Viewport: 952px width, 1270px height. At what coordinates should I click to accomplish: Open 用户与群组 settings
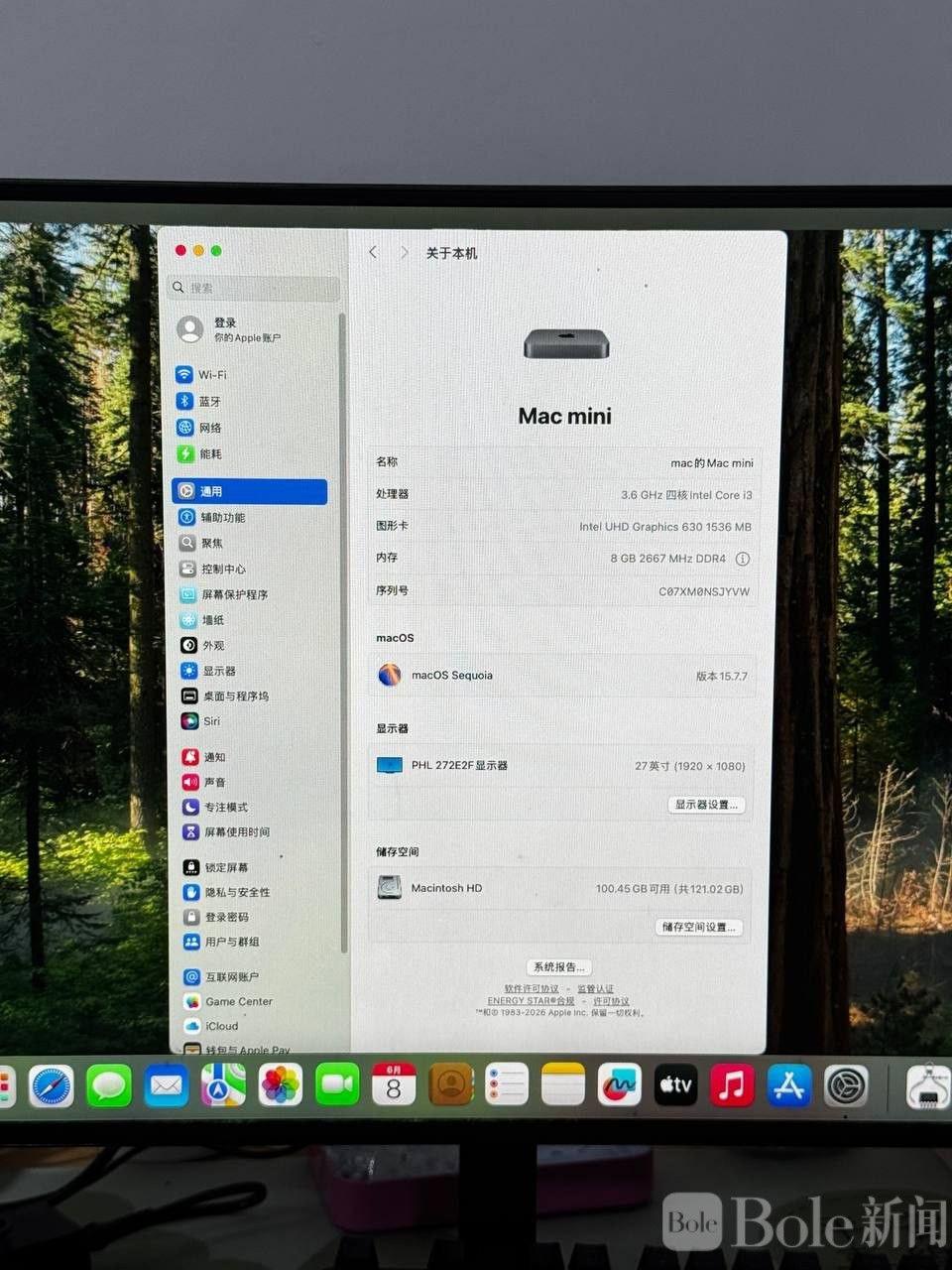click(x=223, y=942)
